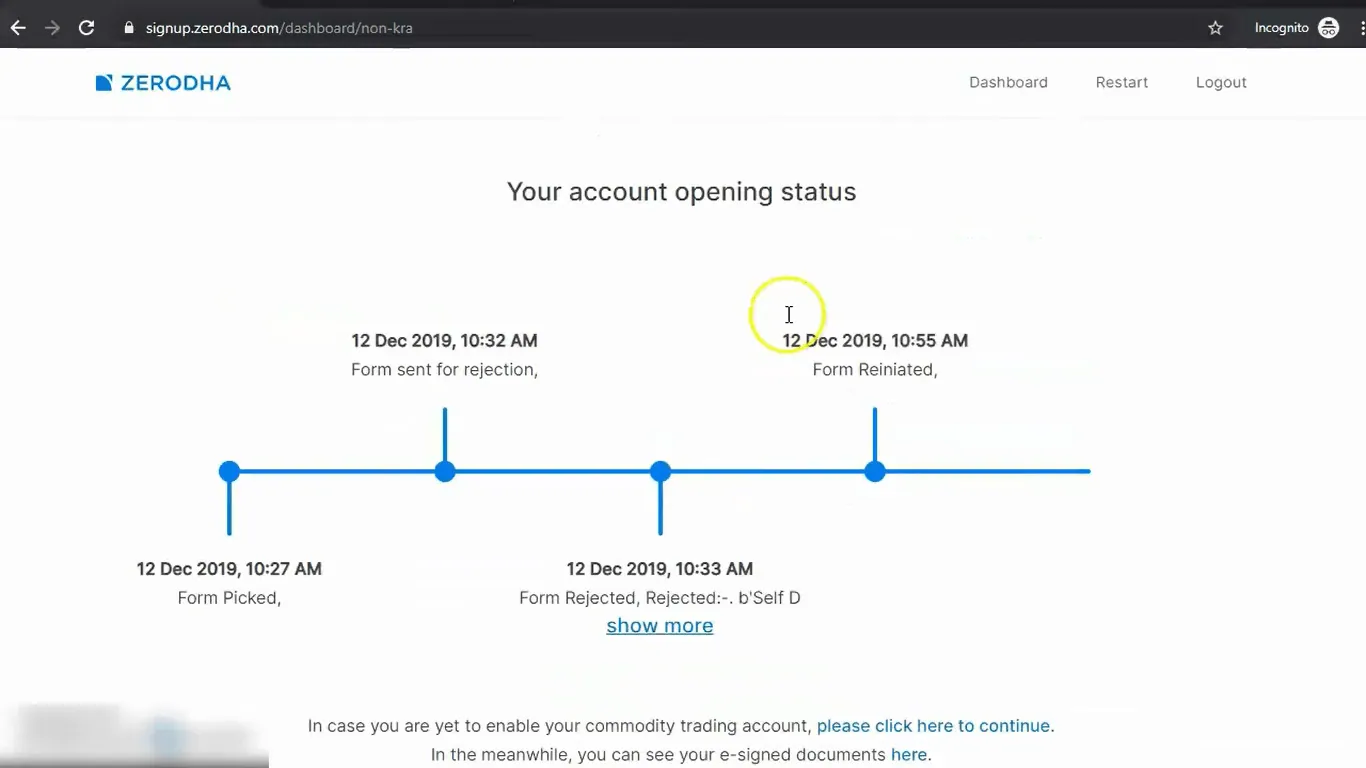Click the browser forward arrow
This screenshot has height=768, width=1366.
pos(52,28)
